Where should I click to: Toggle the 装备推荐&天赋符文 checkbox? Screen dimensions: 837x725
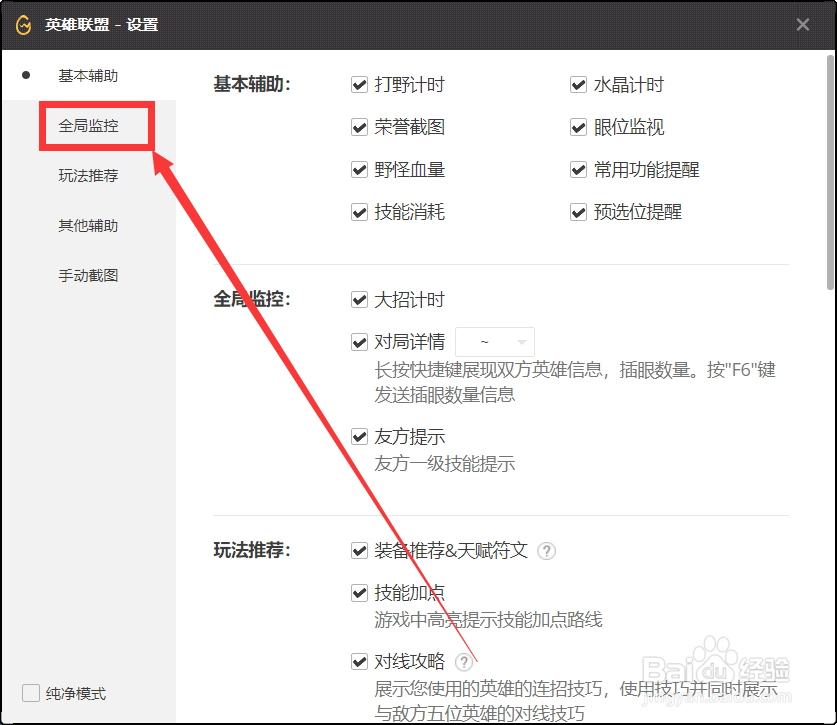tap(359, 550)
